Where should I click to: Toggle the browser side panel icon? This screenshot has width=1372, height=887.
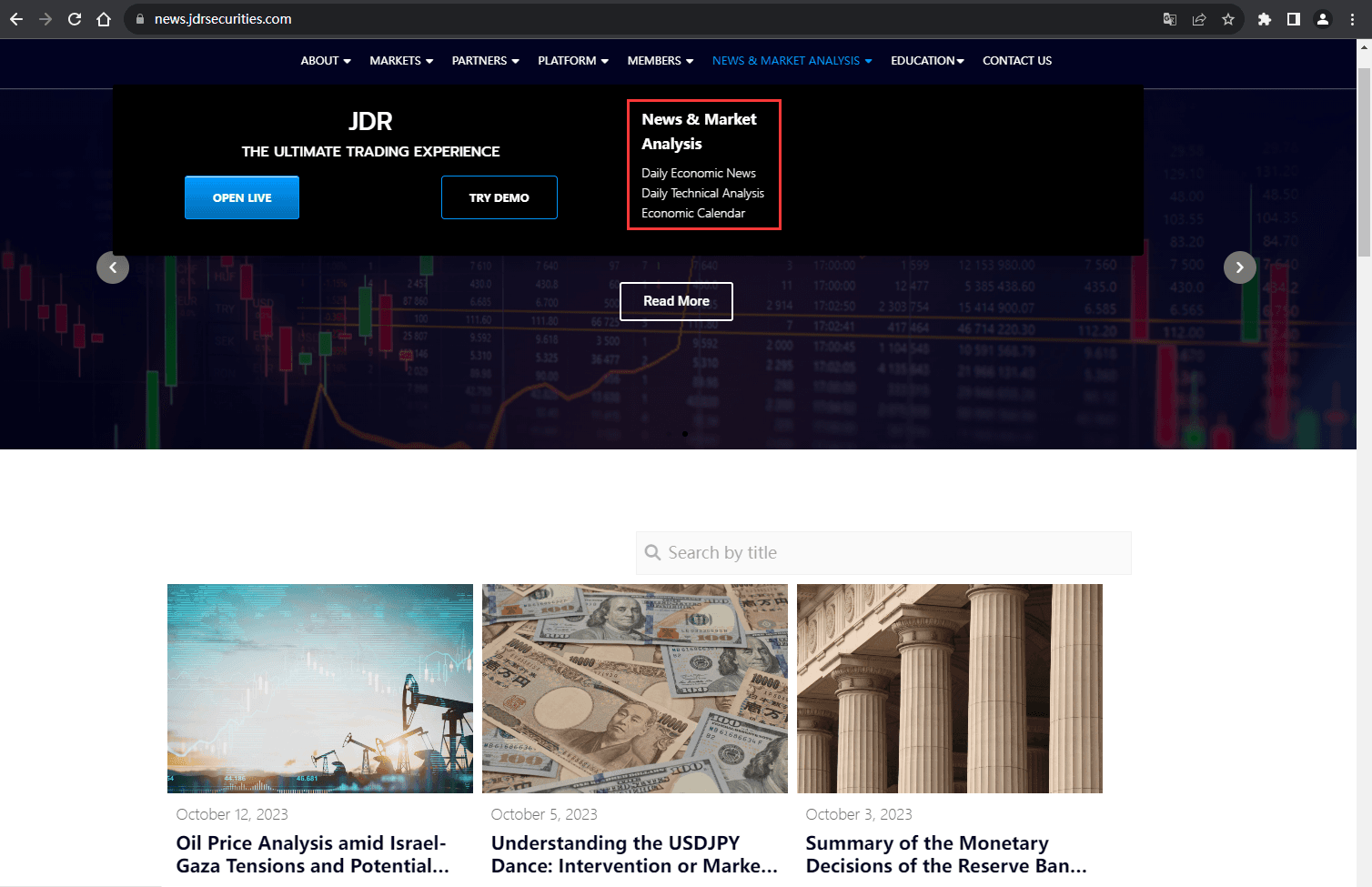click(1294, 19)
